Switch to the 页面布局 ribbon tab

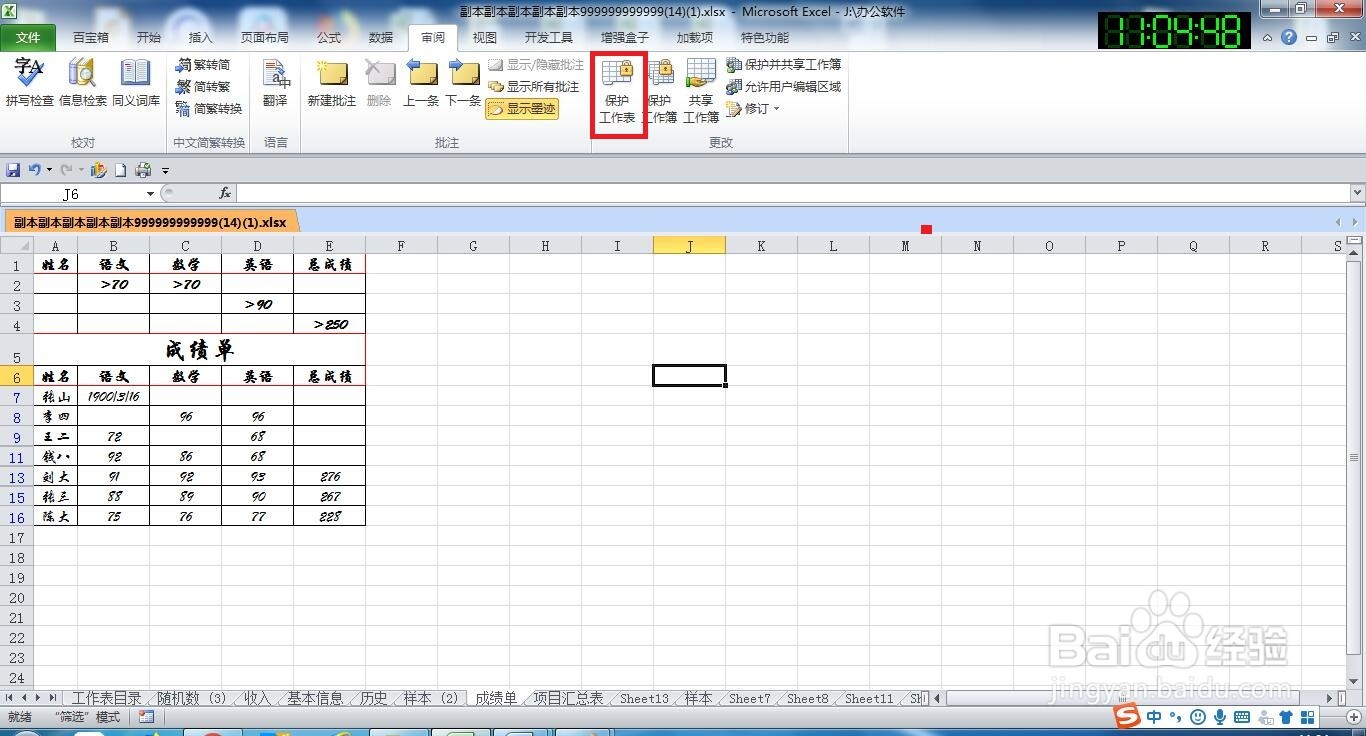tap(265, 38)
